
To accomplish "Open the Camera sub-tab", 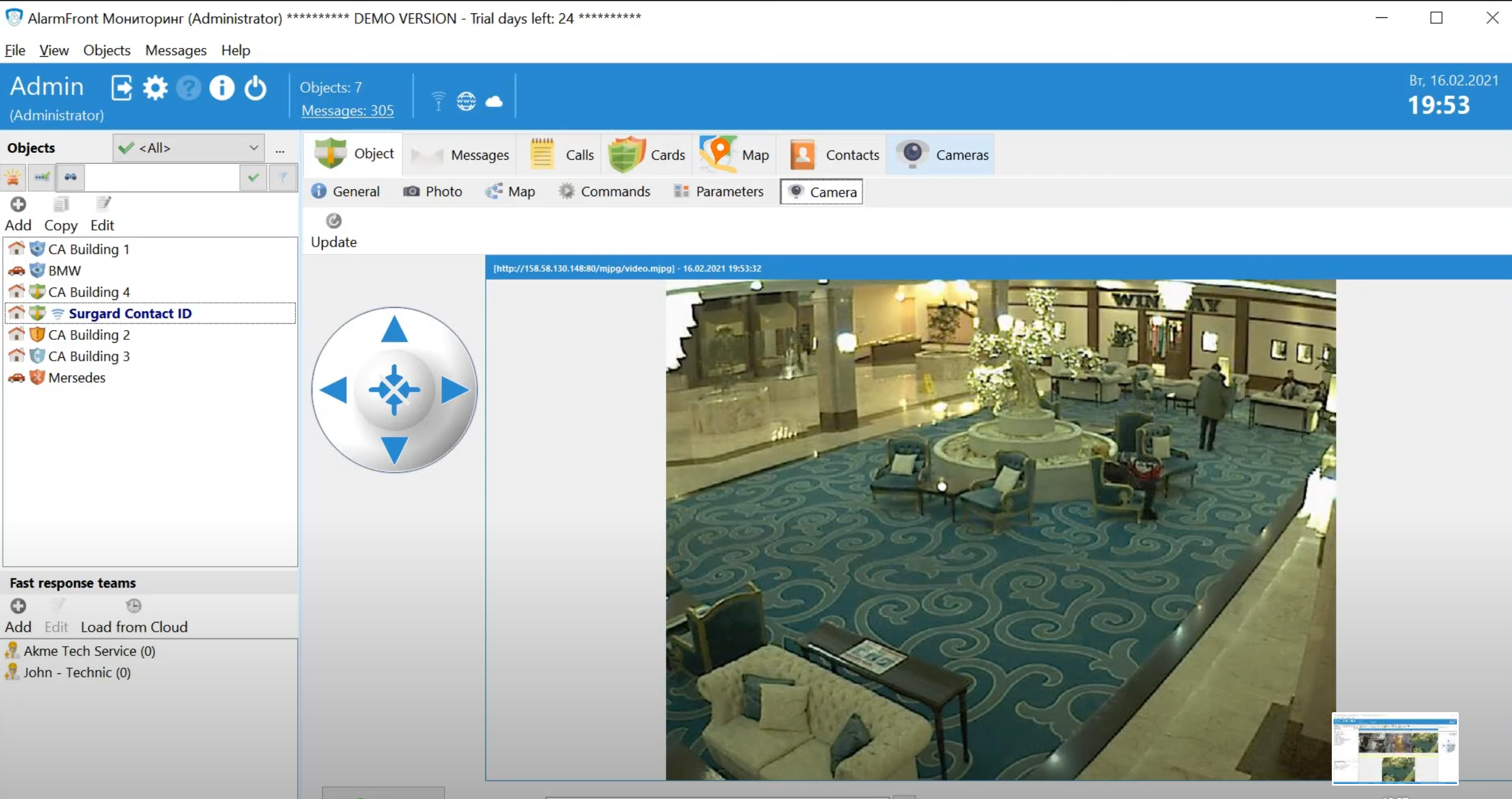I will pyautogui.click(x=821, y=192).
